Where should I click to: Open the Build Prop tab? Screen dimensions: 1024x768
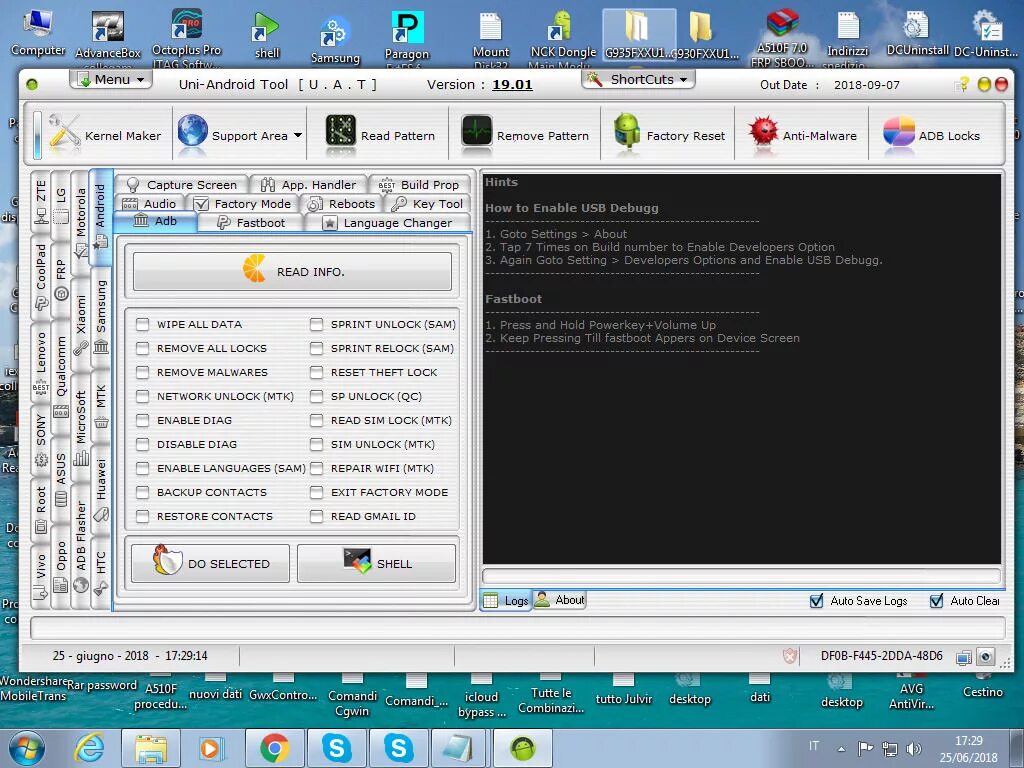point(419,185)
